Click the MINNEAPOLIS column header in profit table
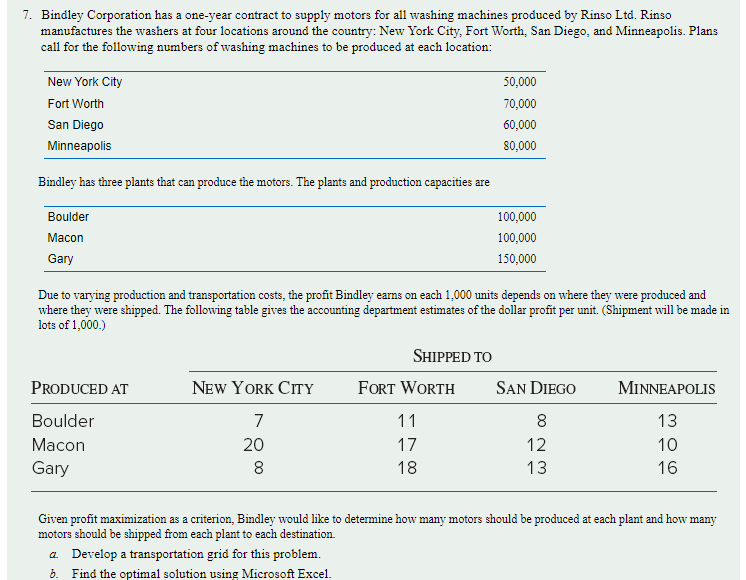The height and width of the screenshot is (580, 746). (667, 388)
